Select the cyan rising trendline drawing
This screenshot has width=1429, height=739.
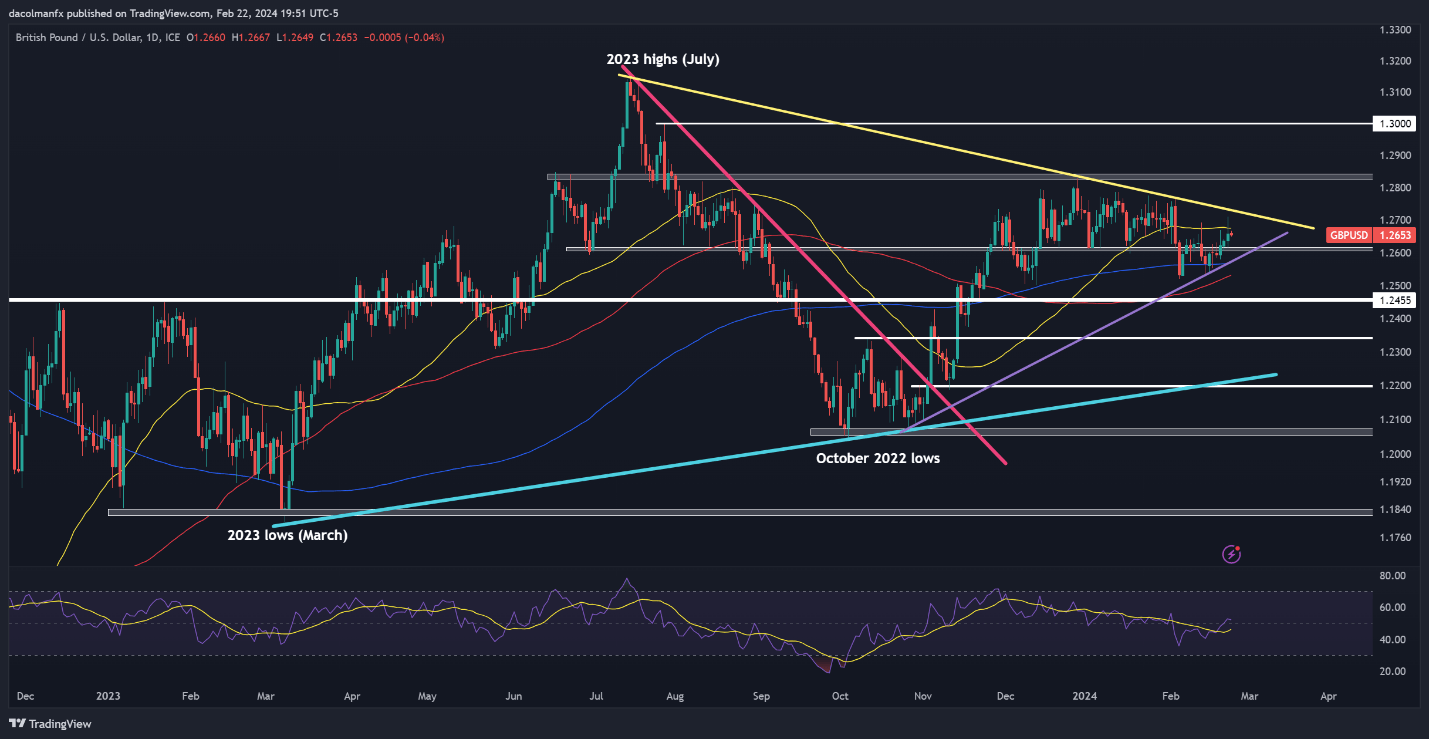click(x=775, y=449)
